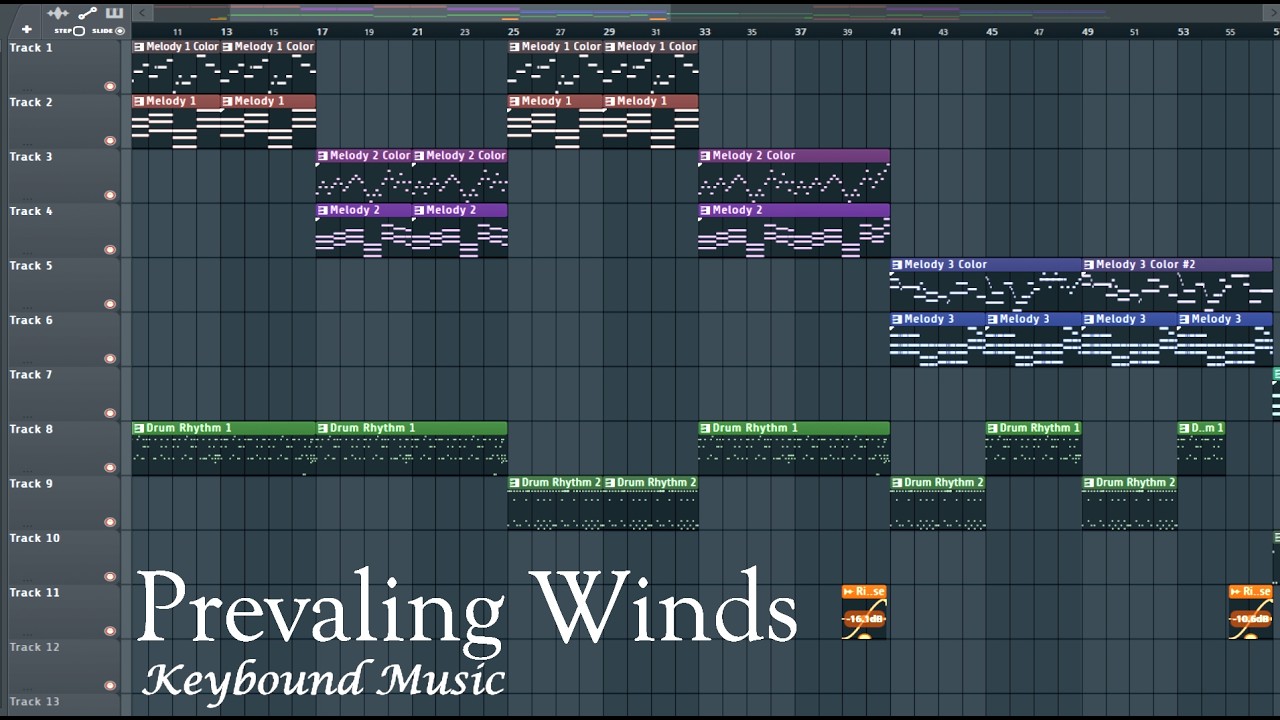Select the pattern clips focus piano icon

tap(113, 12)
